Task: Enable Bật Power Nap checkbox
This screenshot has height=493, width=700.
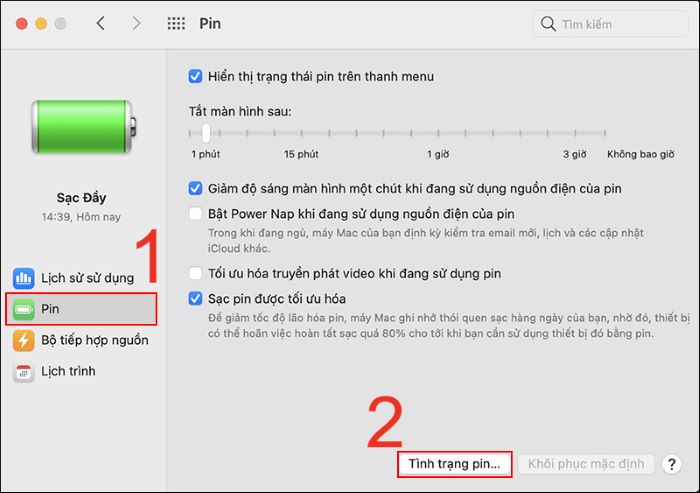Action: [195, 213]
